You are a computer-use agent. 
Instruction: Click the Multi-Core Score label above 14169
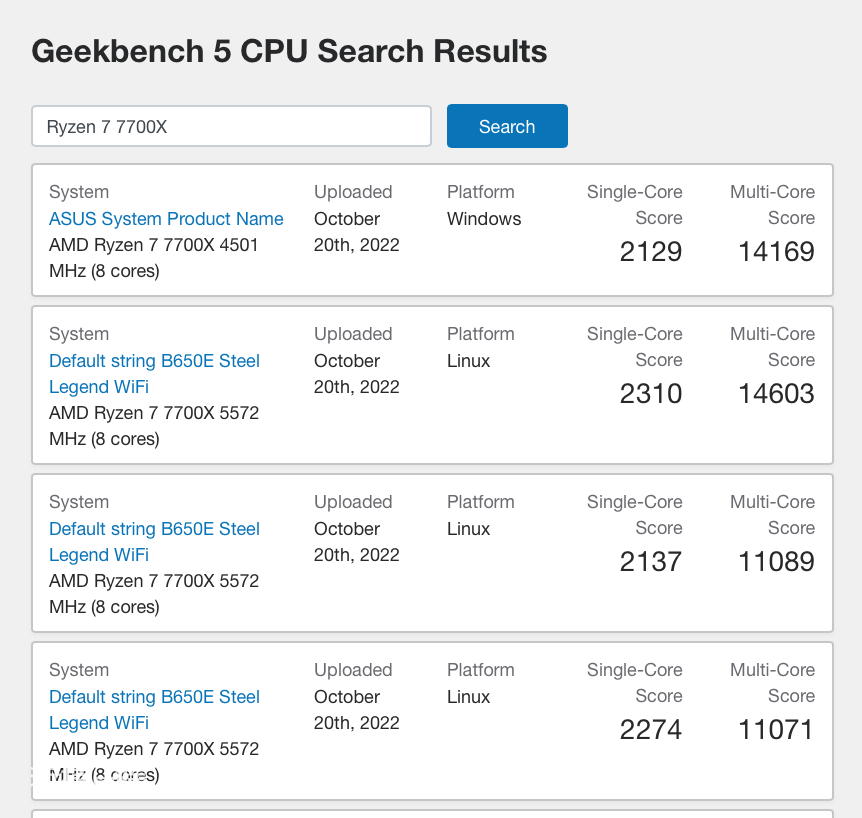click(x=772, y=204)
